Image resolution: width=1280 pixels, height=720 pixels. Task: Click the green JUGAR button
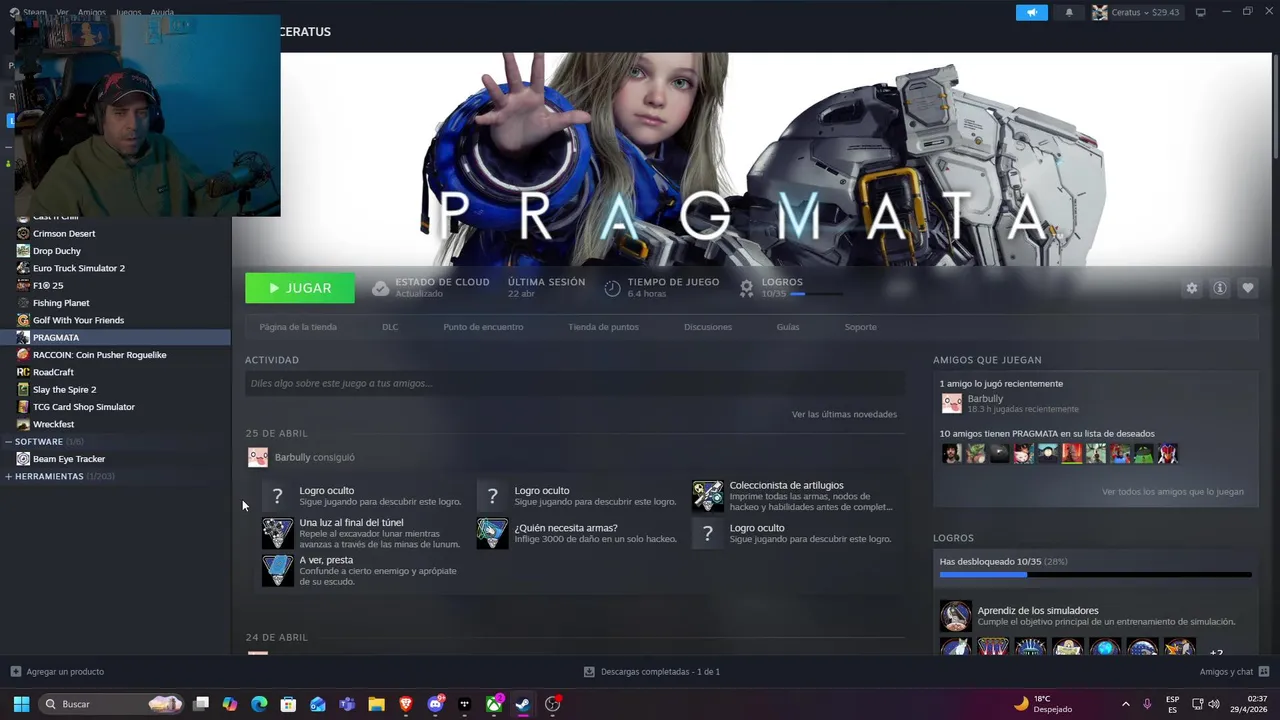coord(300,288)
